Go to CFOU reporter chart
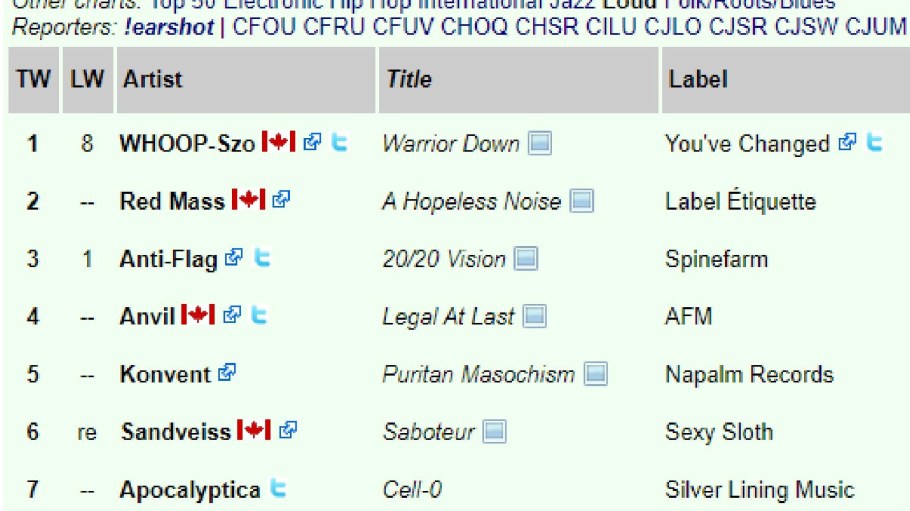910x511 pixels. [x=264, y=27]
